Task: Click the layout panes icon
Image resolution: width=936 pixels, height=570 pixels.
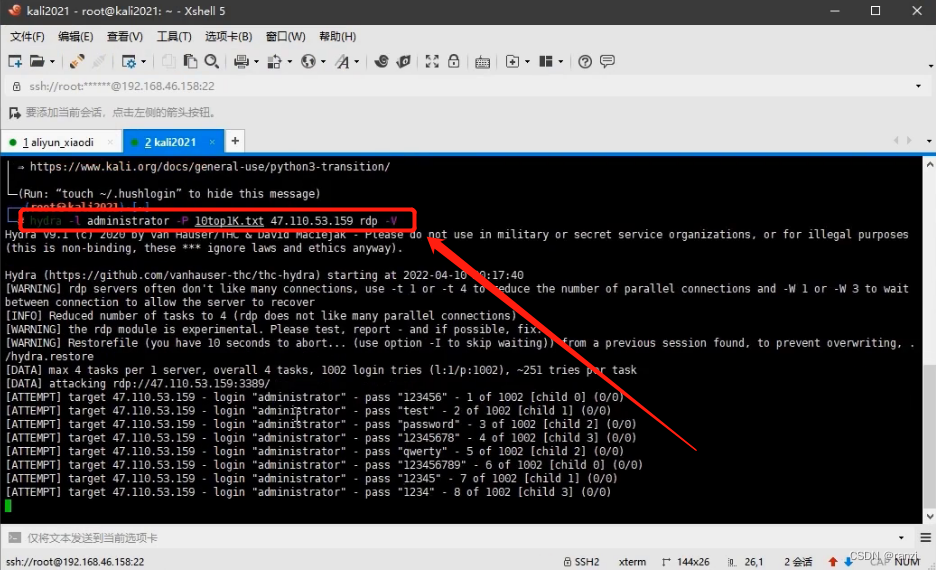Action: [x=546, y=61]
